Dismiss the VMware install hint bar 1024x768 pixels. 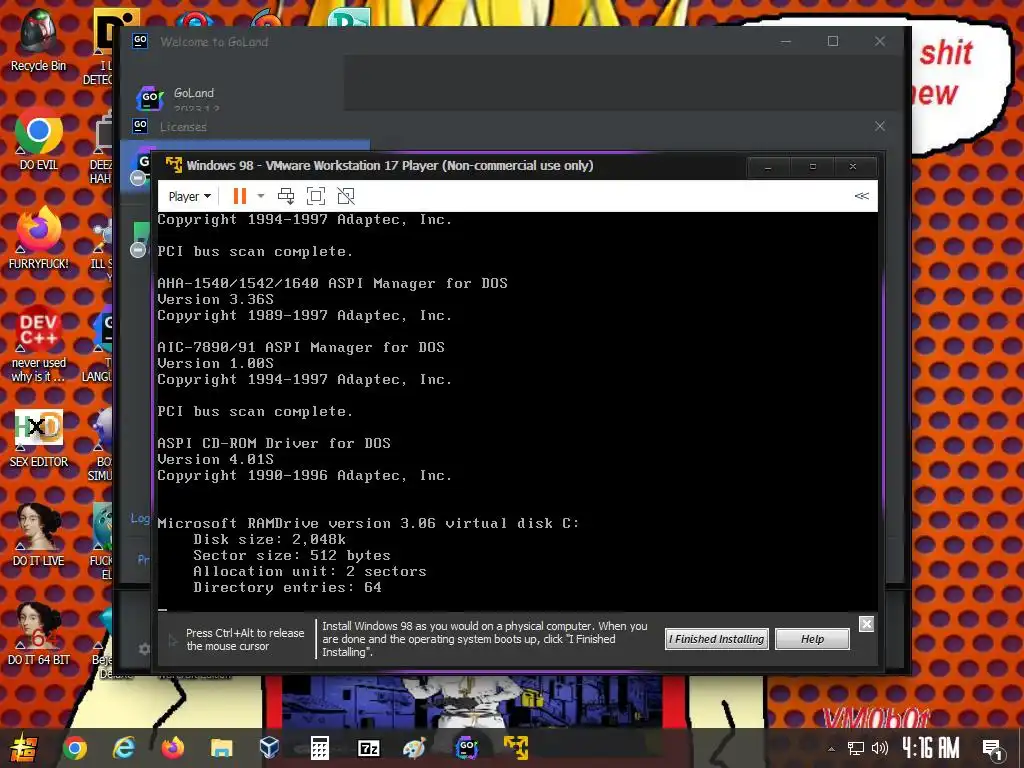pyautogui.click(x=866, y=624)
